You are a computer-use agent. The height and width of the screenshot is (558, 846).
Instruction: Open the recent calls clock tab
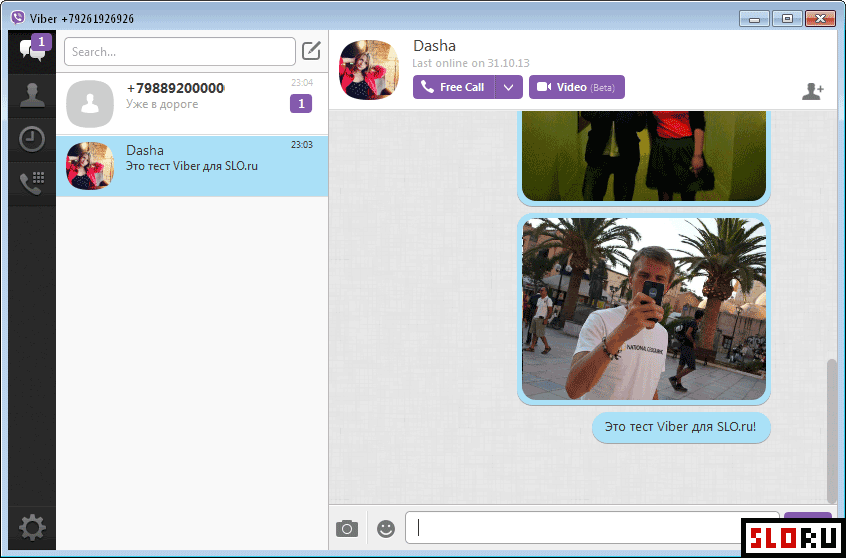pos(32,140)
